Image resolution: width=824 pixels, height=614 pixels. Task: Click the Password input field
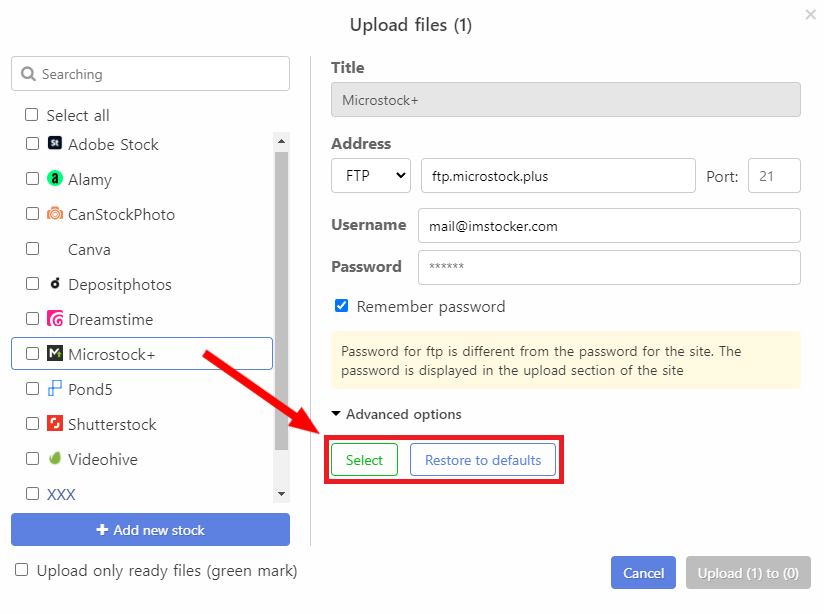coord(610,268)
